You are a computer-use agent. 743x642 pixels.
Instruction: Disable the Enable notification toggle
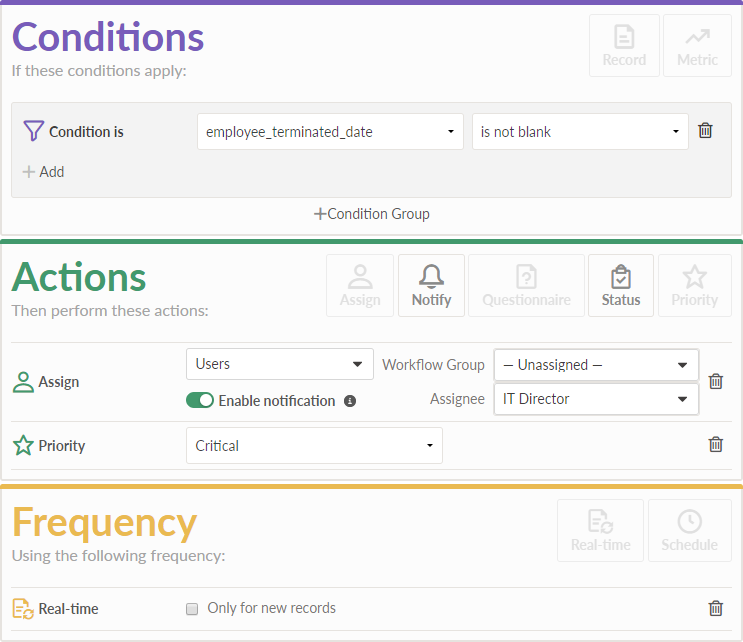(200, 401)
